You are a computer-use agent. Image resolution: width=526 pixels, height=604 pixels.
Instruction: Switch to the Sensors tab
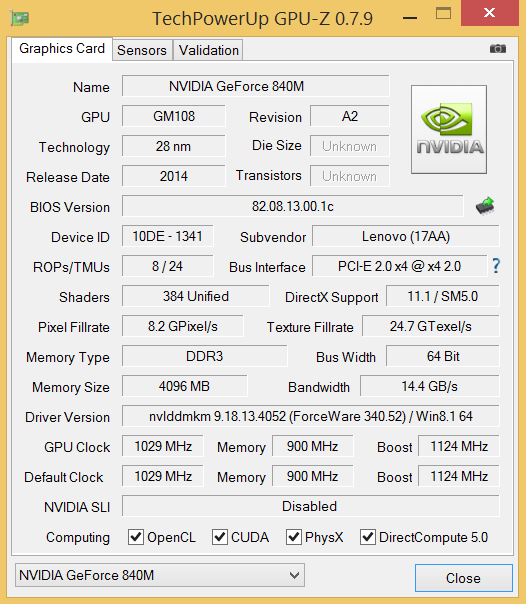142,50
